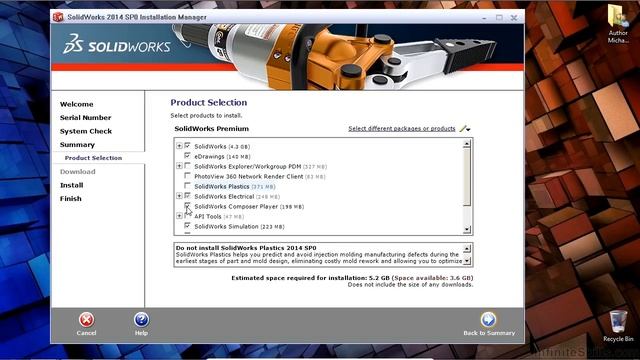Enable SolidWorks Explorer/Workgroup PDM checkbox
The image size is (640, 360).
(187, 166)
